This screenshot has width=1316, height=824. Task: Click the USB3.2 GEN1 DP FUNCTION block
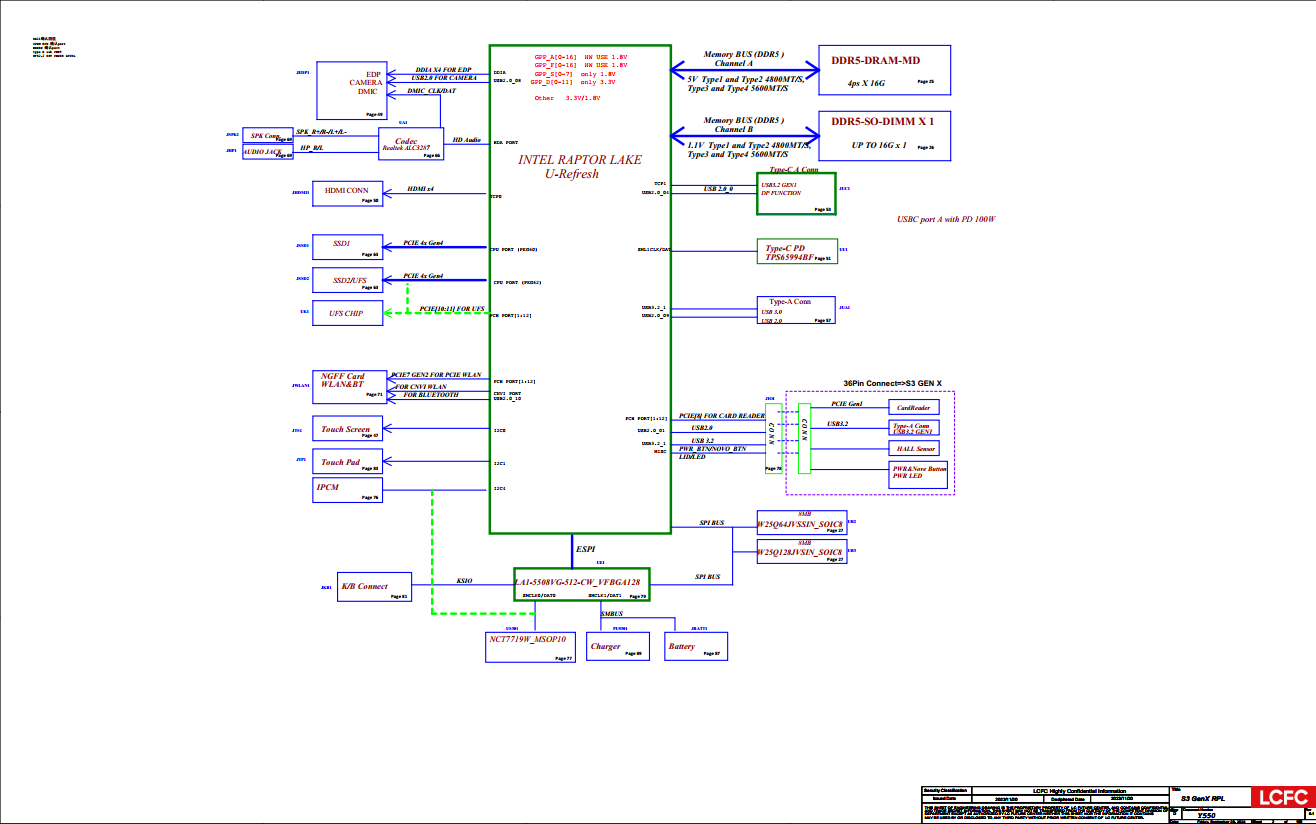pos(796,193)
